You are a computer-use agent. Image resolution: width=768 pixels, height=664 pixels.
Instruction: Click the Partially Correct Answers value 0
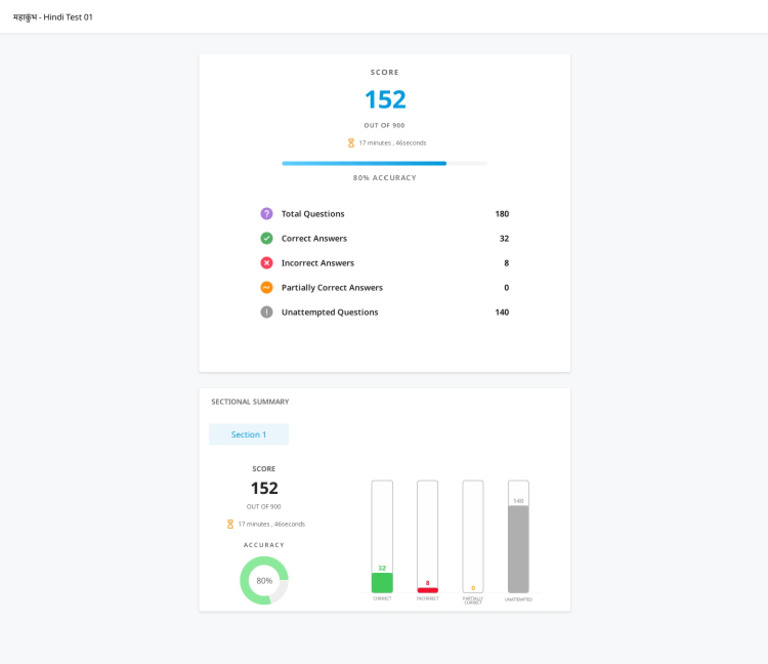pyautogui.click(x=506, y=287)
